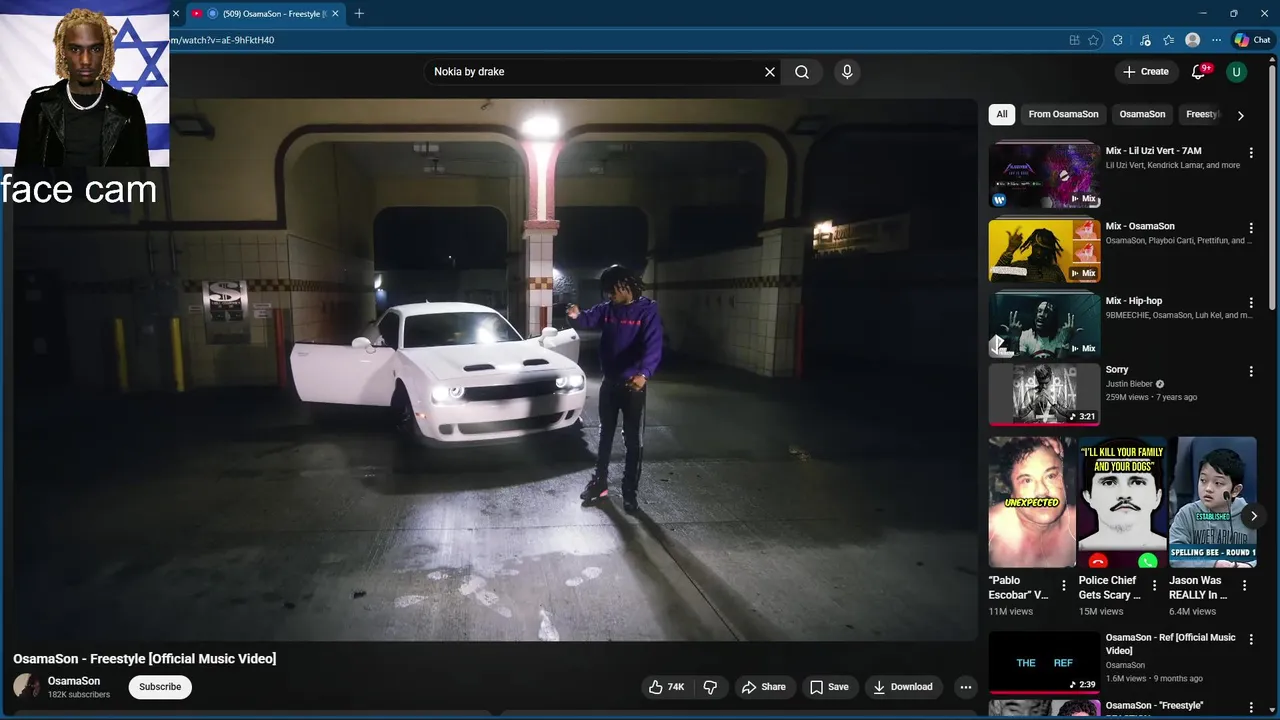Select the All filter chip

(x=1002, y=114)
